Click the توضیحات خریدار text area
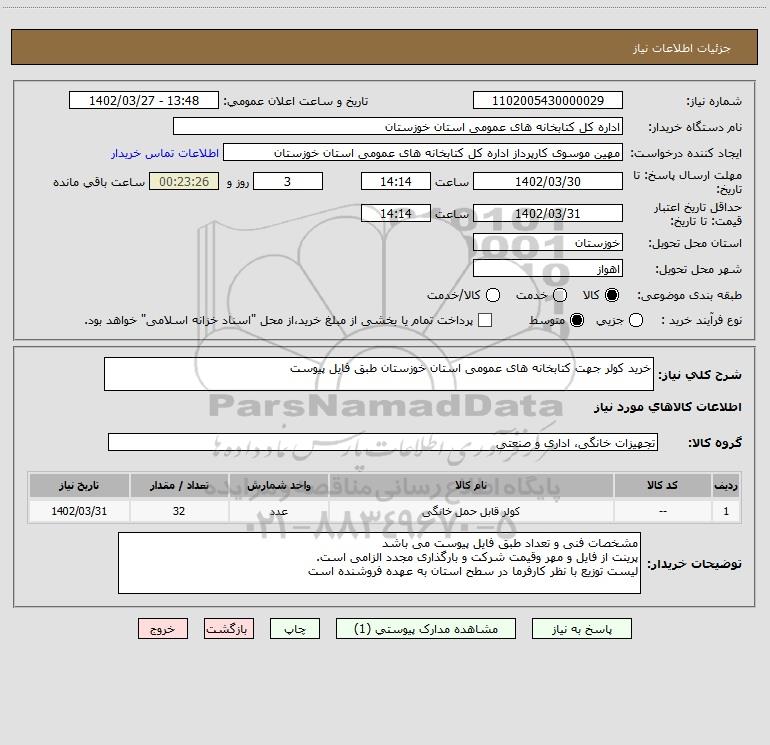The width and height of the screenshot is (770, 745). [379, 563]
